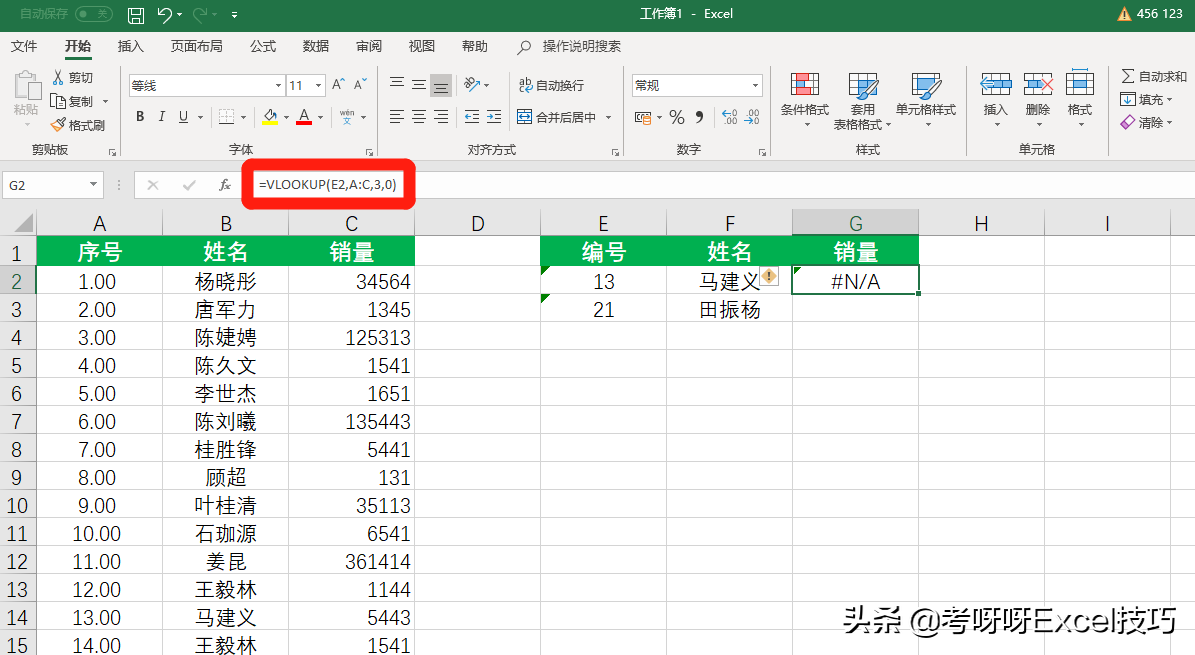Click the Save icon in title bar
Screen dimensions: 1195x655
(x=136, y=14)
